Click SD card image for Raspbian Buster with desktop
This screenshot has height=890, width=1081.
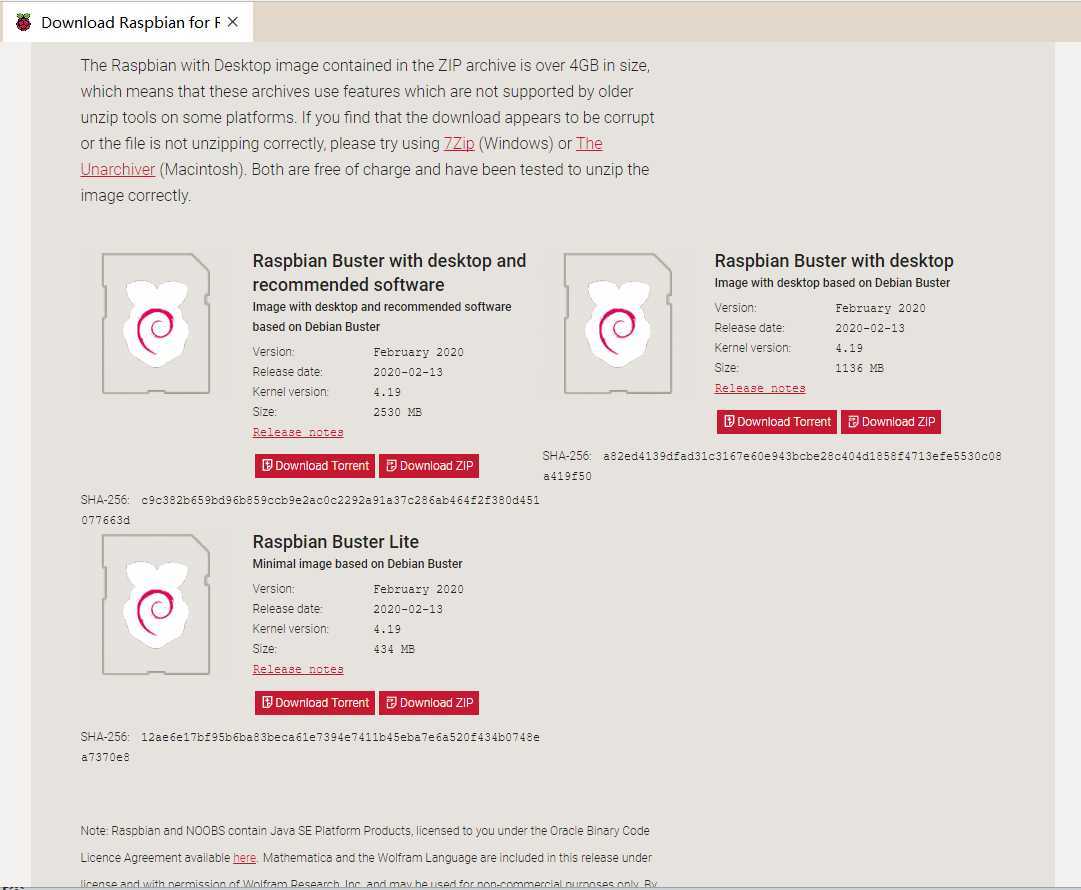[x=618, y=323]
